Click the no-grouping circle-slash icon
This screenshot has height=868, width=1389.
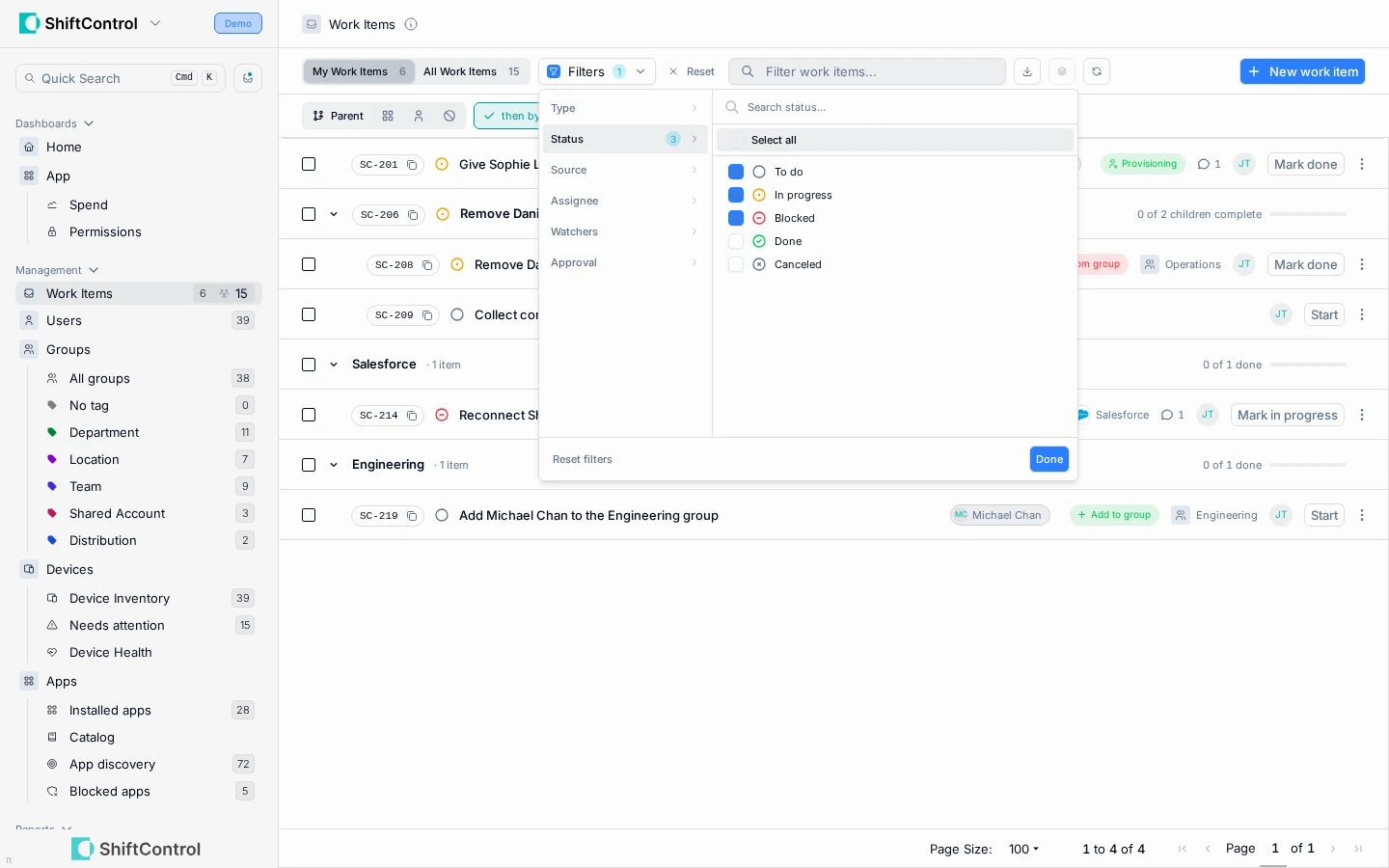[x=449, y=116]
